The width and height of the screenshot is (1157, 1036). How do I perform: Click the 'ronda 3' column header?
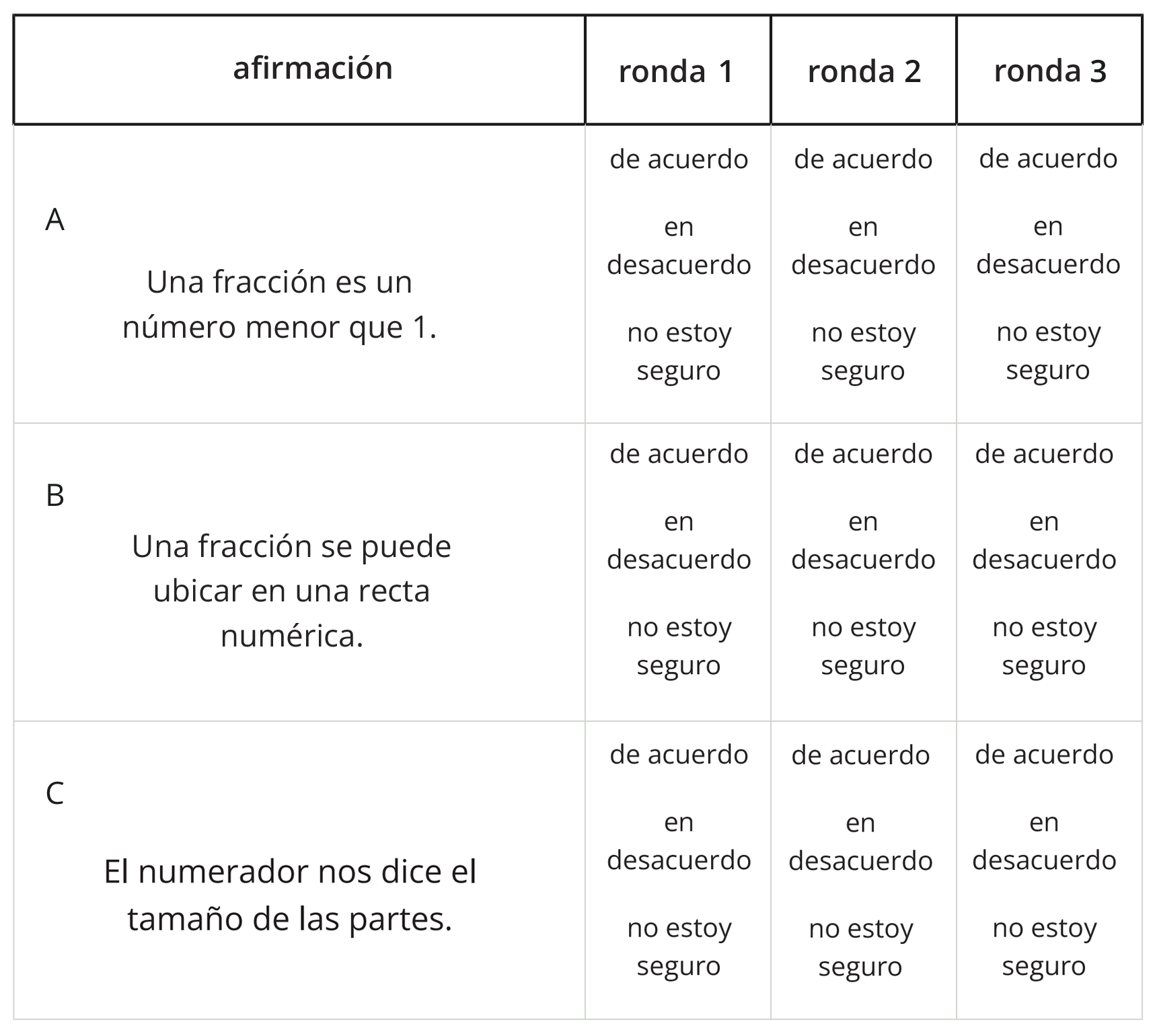pyautogui.click(x=1049, y=71)
